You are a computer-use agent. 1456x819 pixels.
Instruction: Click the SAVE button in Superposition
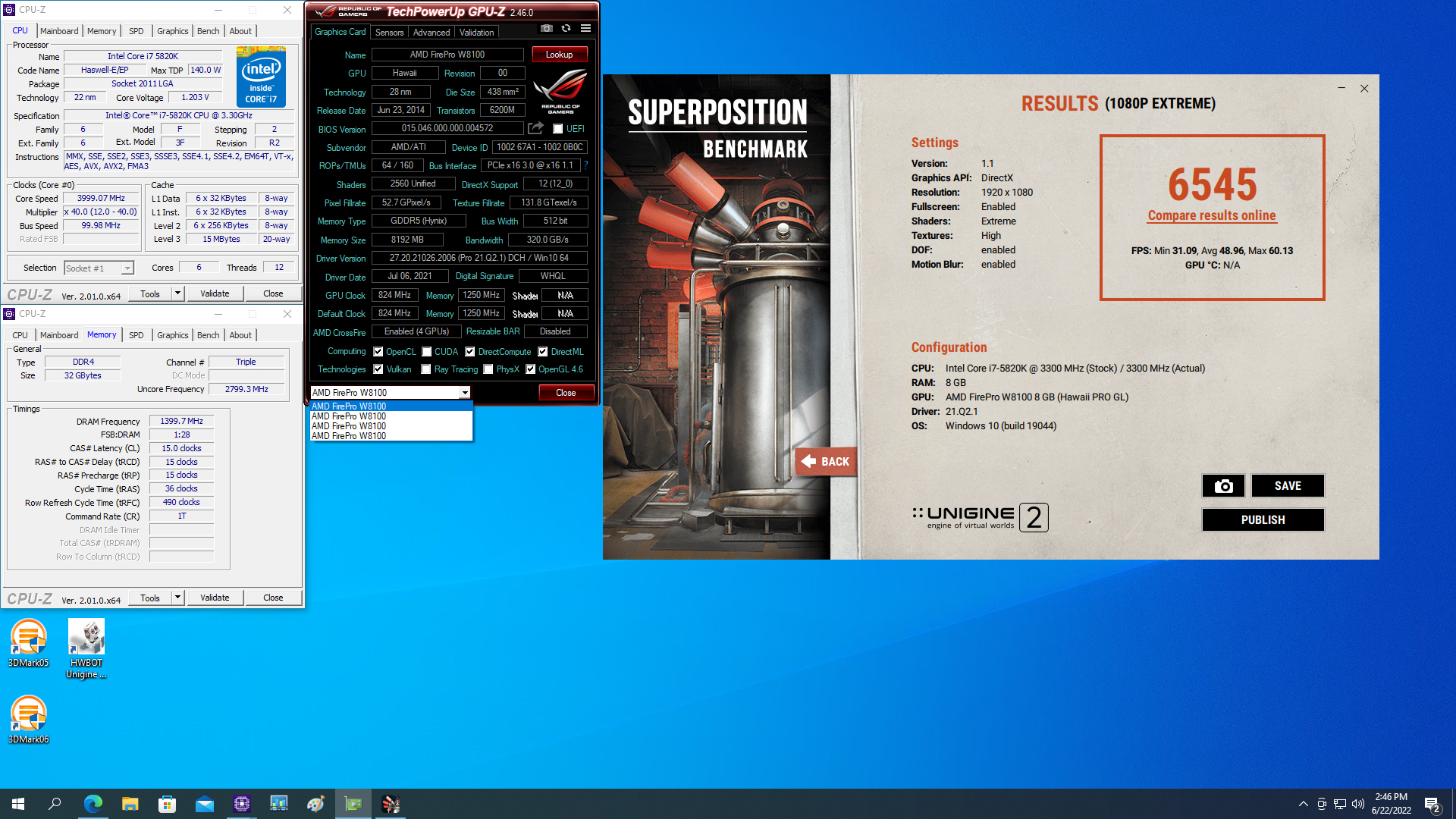[1288, 486]
